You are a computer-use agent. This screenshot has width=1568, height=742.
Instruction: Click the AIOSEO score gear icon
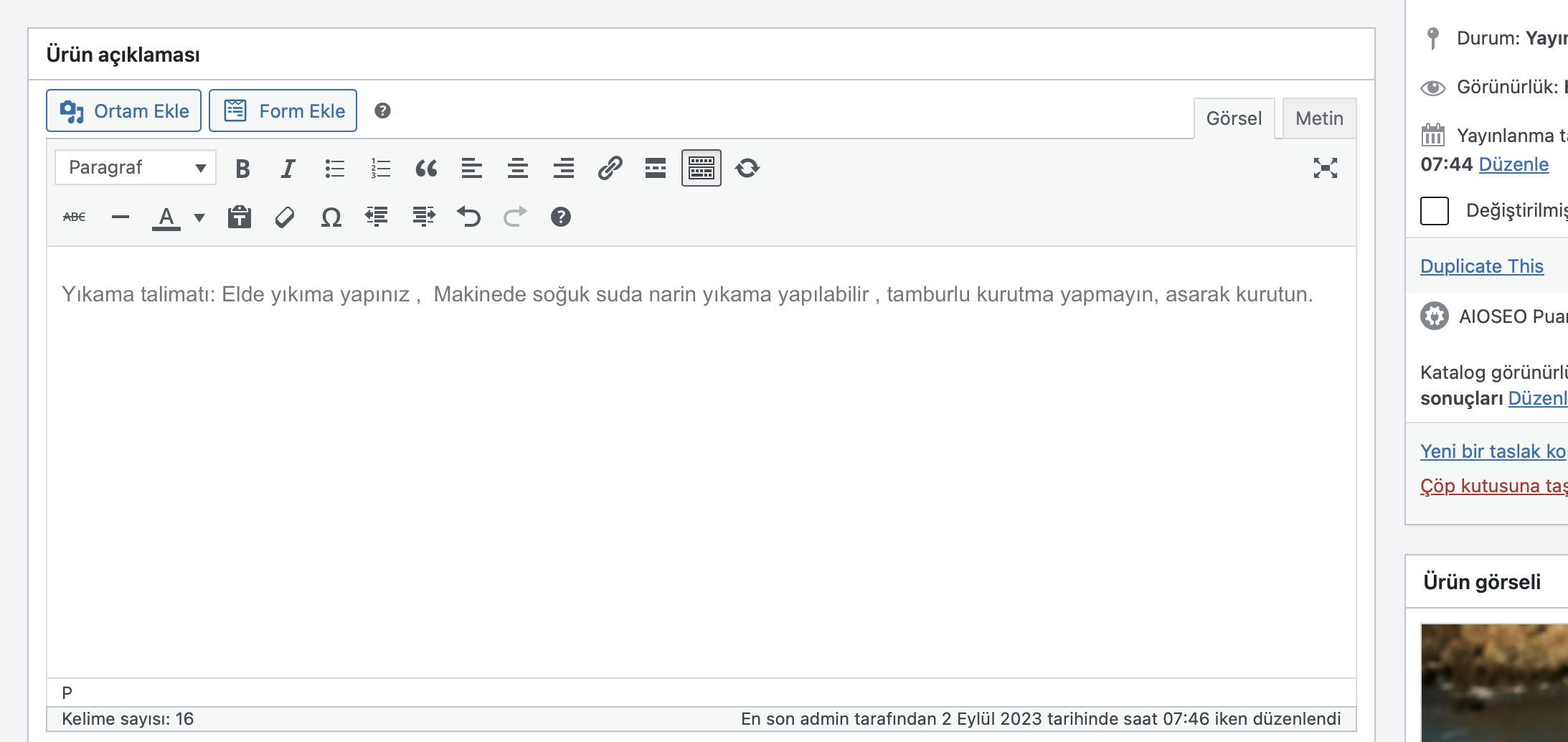(x=1435, y=316)
